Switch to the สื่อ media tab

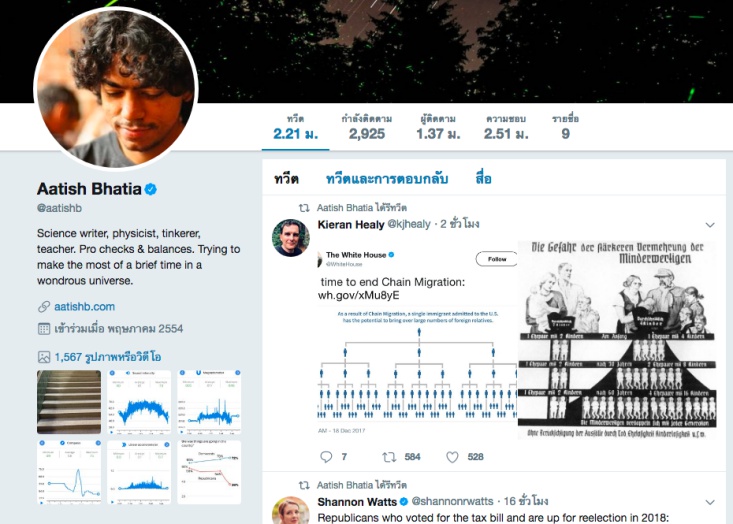coord(483,179)
